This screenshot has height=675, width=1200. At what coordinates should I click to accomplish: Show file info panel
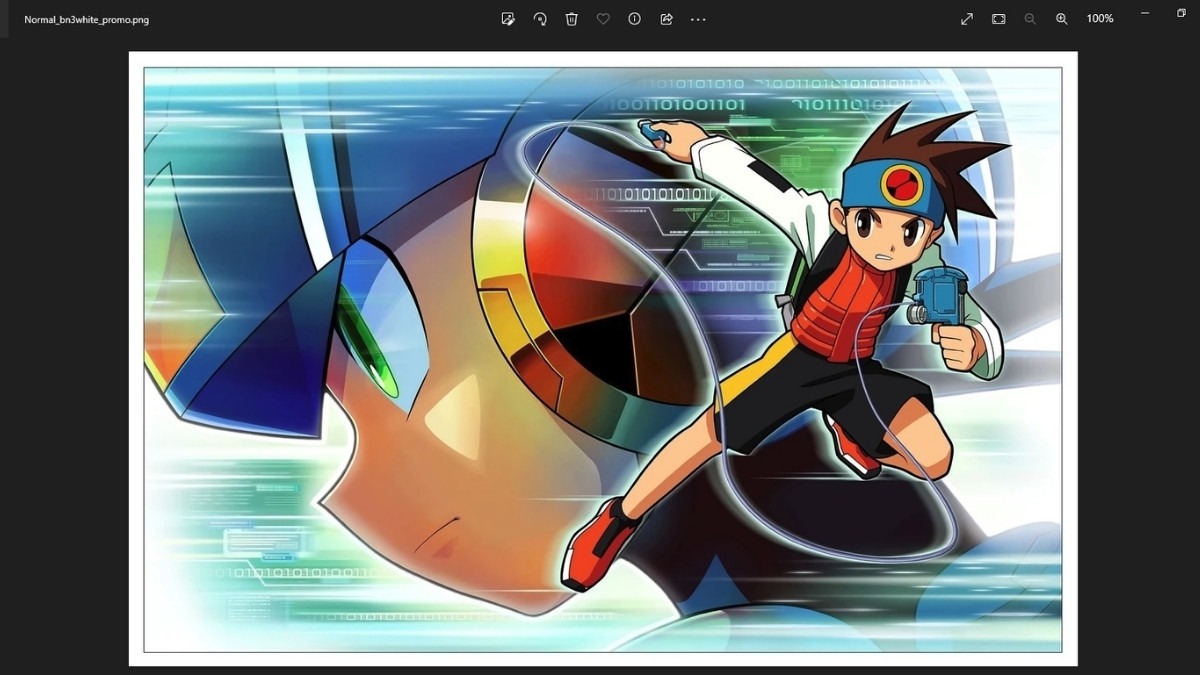coord(634,19)
